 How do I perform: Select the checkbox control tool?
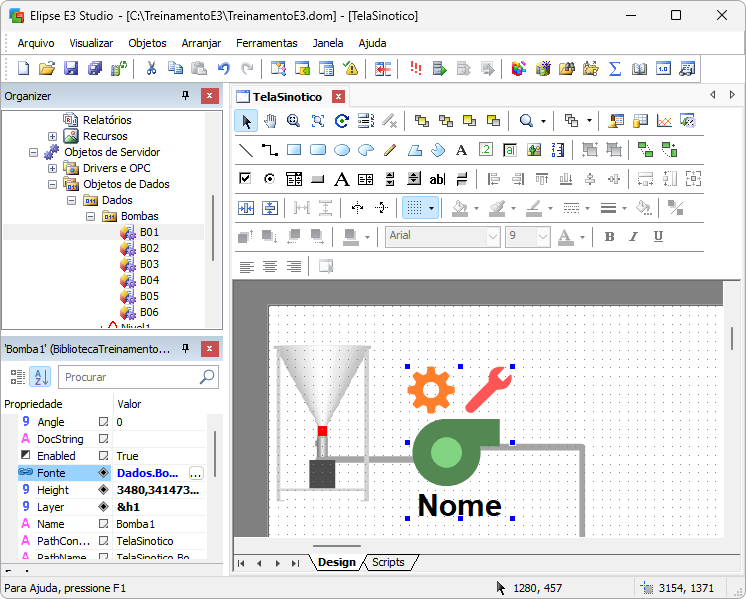(x=246, y=179)
